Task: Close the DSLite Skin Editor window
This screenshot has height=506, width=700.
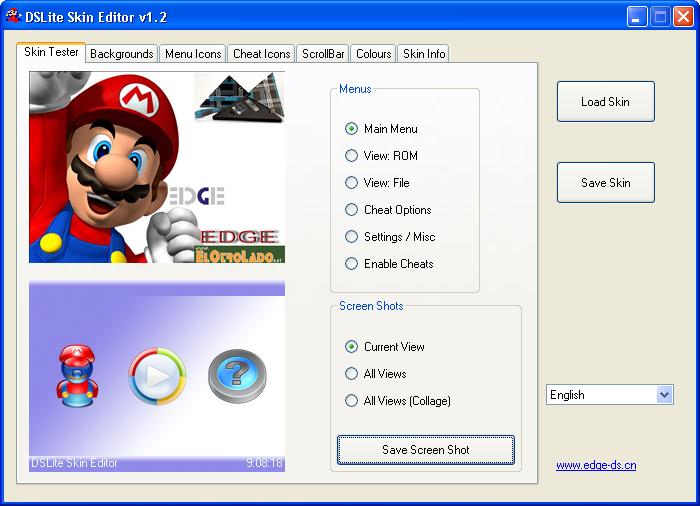Action: pyautogui.click(x=683, y=17)
